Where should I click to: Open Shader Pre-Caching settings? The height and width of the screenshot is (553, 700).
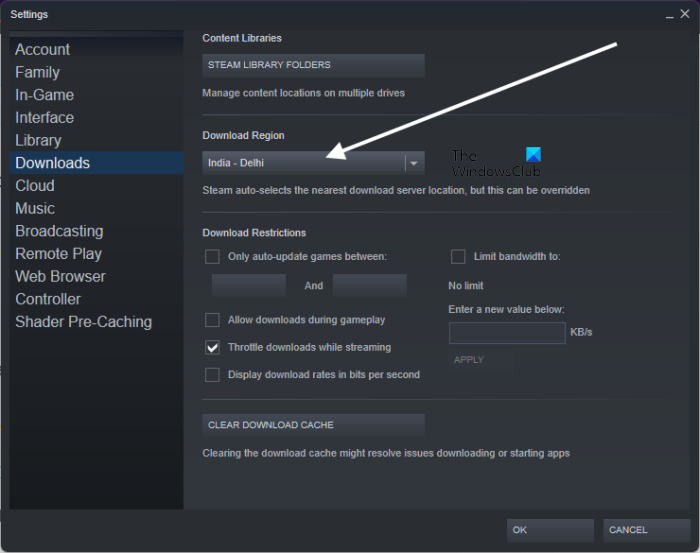coord(83,322)
